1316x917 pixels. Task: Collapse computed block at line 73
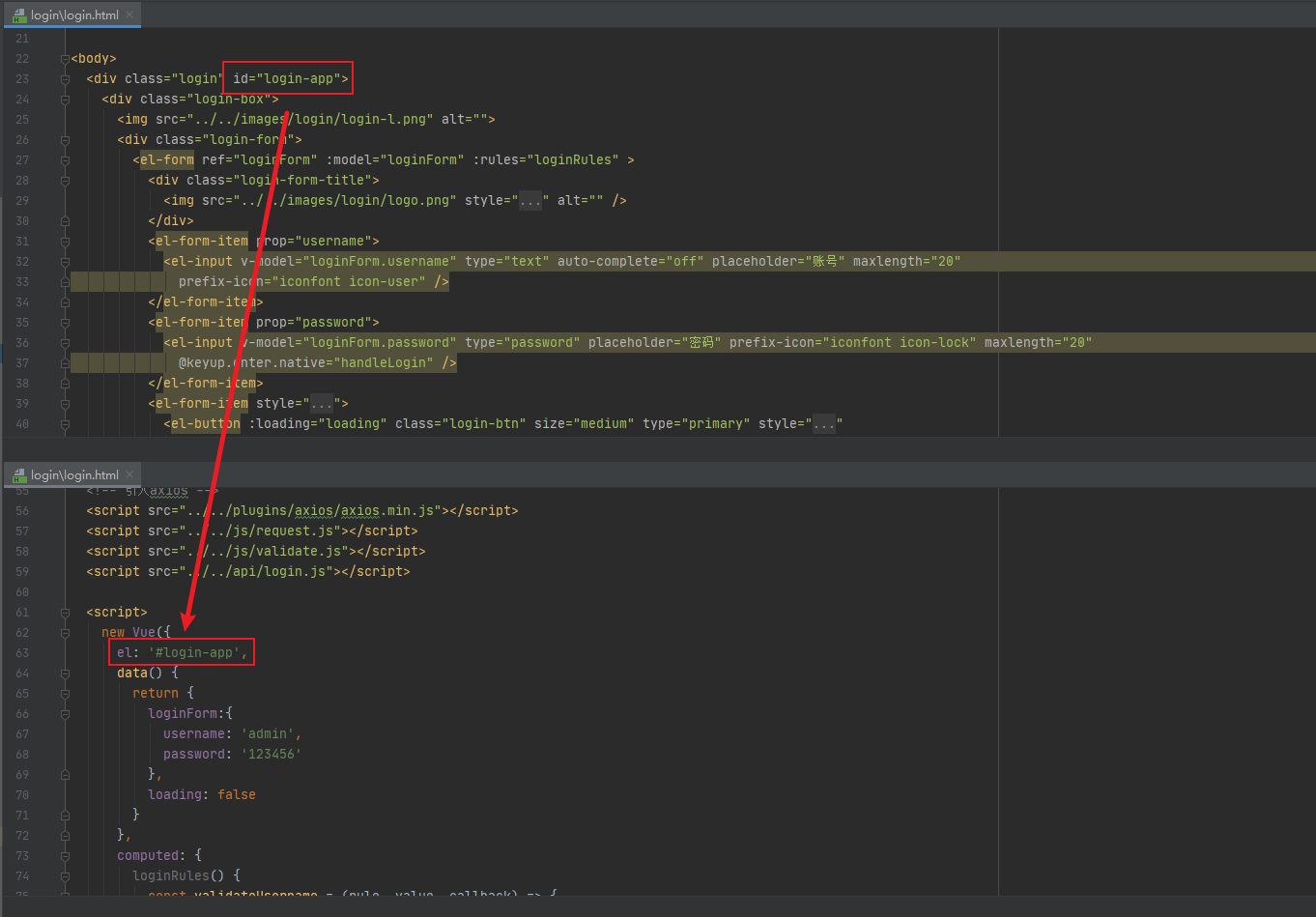[65, 856]
